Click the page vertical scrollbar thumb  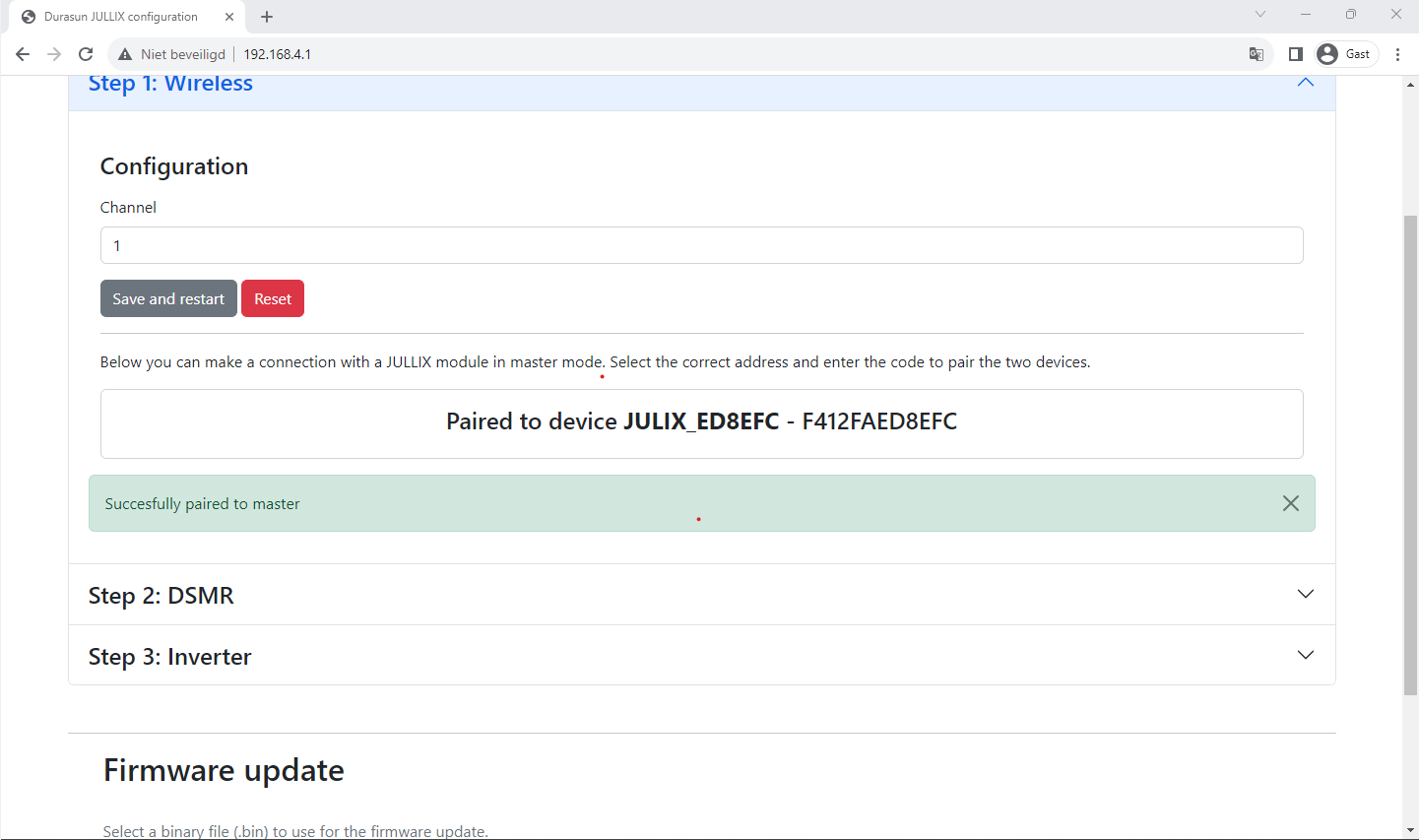(1410, 454)
